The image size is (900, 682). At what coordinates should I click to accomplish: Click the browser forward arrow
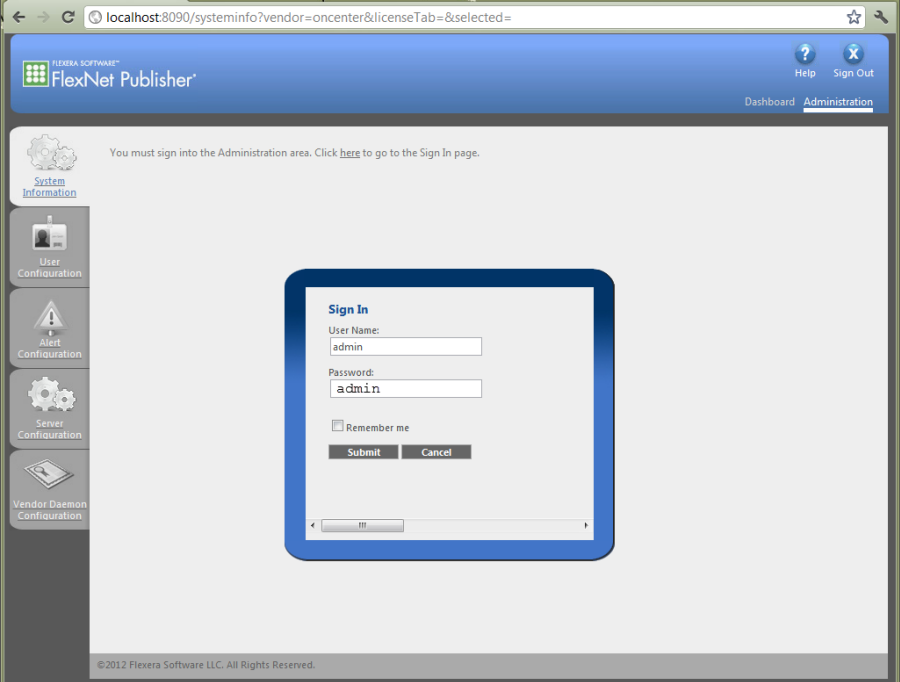point(43,17)
